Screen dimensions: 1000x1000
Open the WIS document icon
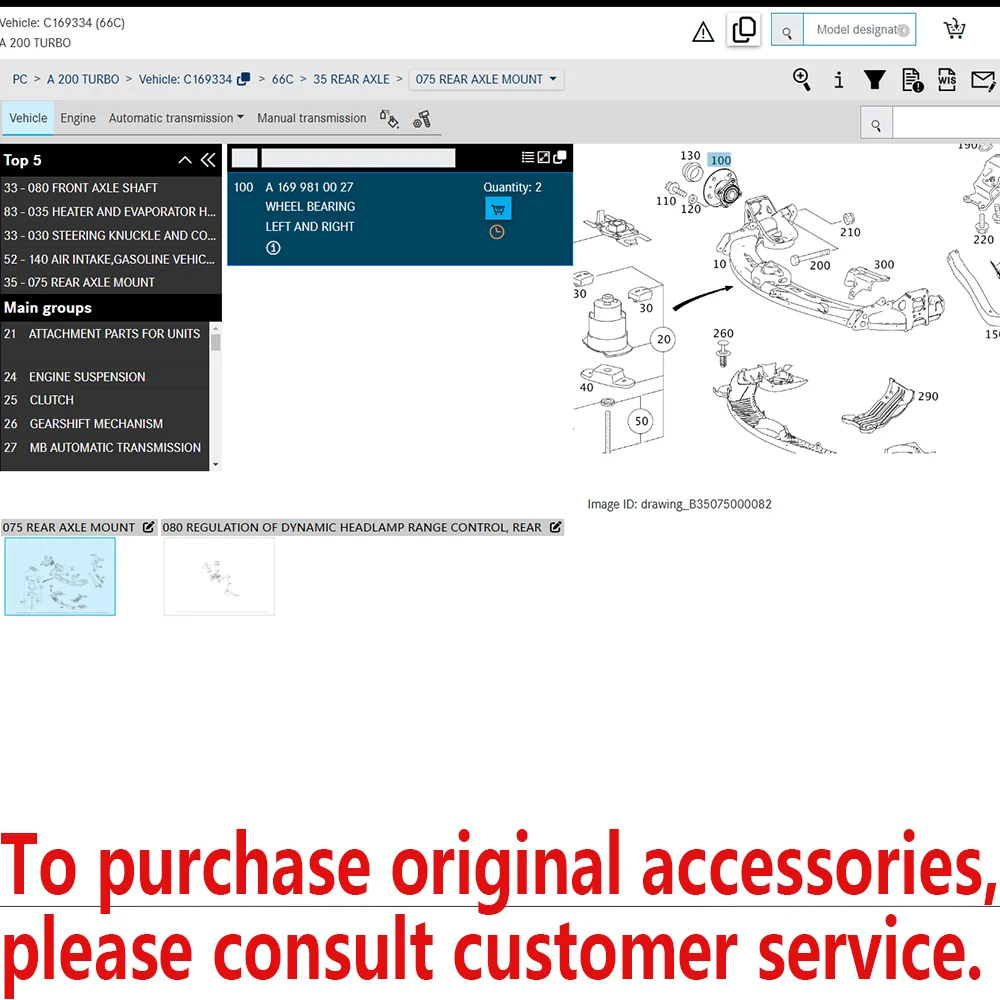click(x=947, y=80)
